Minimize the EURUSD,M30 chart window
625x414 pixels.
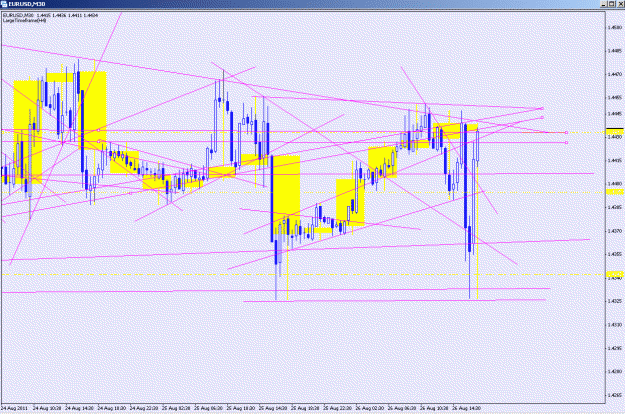point(604,4)
